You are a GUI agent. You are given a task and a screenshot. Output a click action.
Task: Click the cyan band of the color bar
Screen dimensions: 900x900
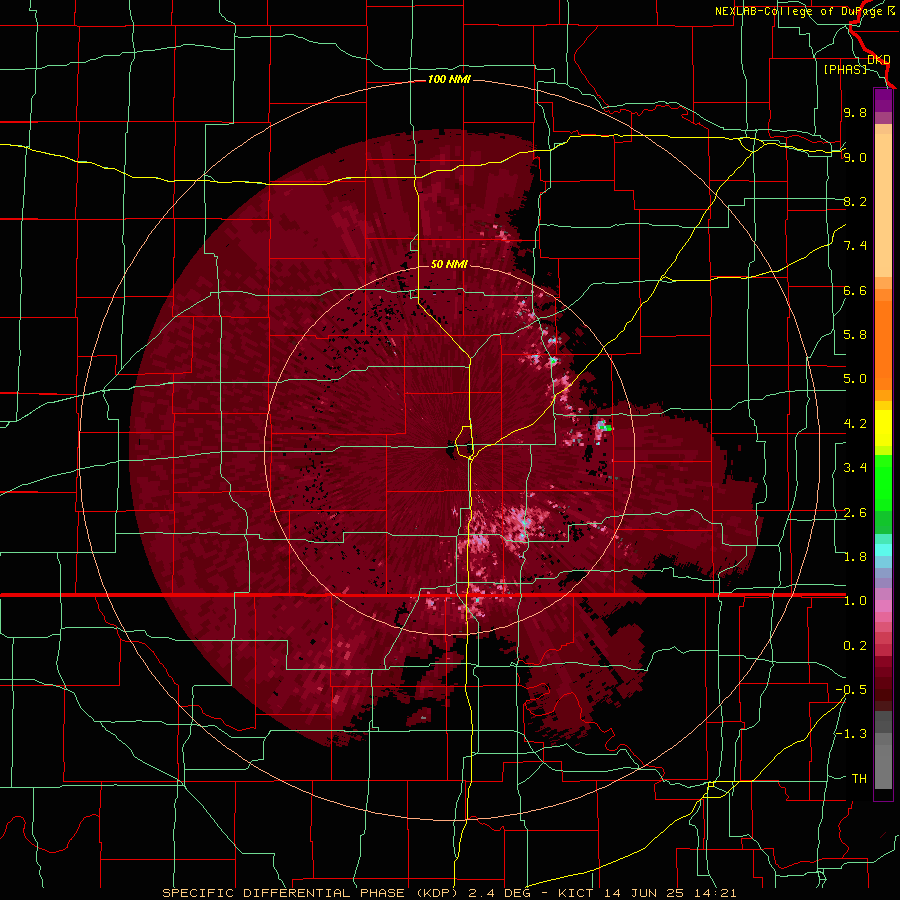pos(883,550)
